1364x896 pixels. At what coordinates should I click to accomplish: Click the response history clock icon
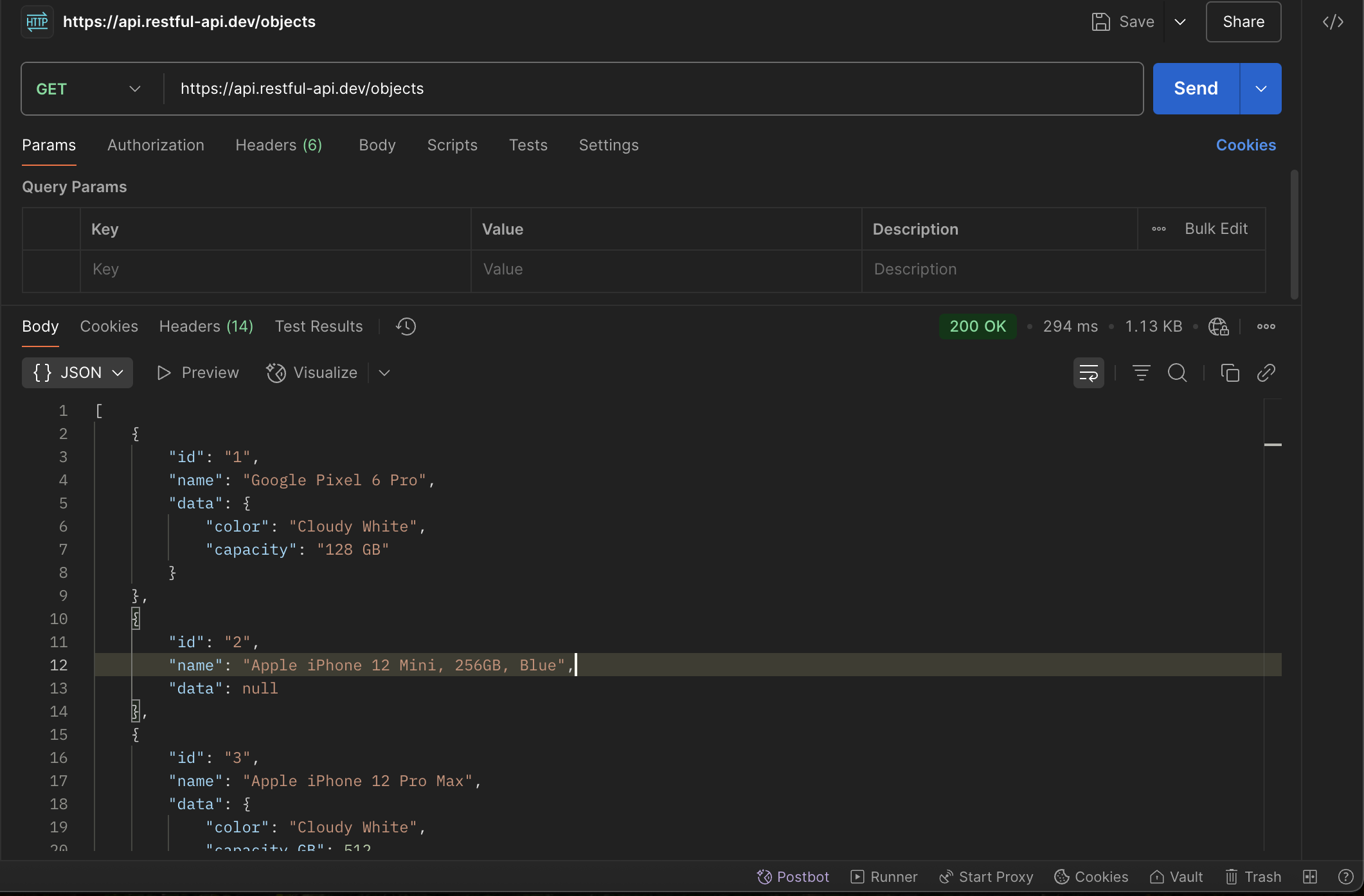point(406,327)
